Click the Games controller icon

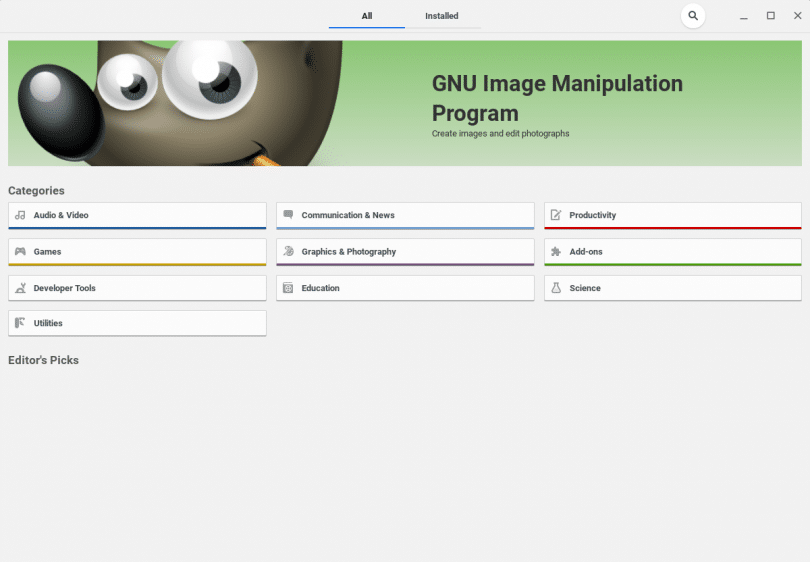(x=20, y=252)
